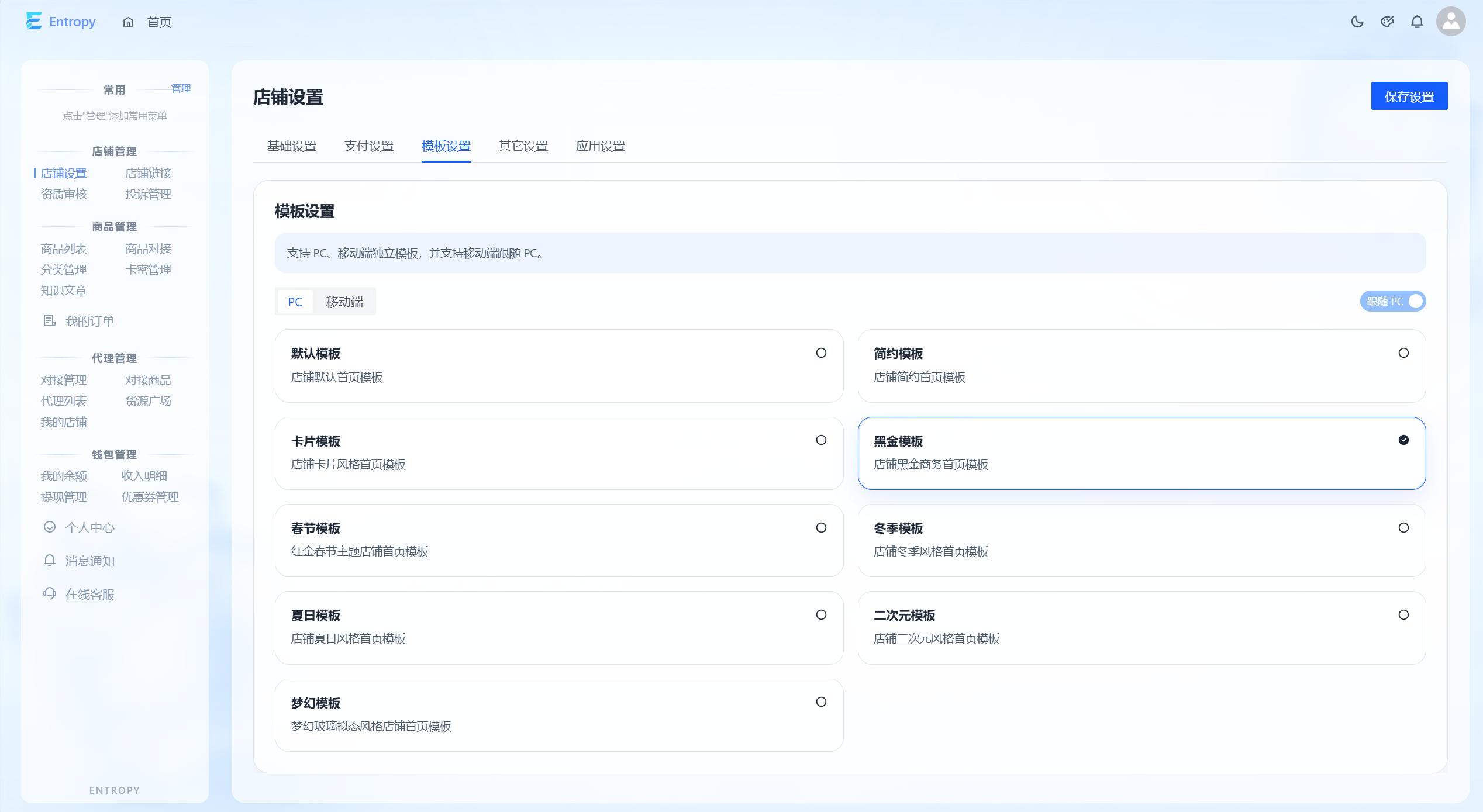Switch to the 支付设置 tab
1483x812 pixels.
(369, 146)
